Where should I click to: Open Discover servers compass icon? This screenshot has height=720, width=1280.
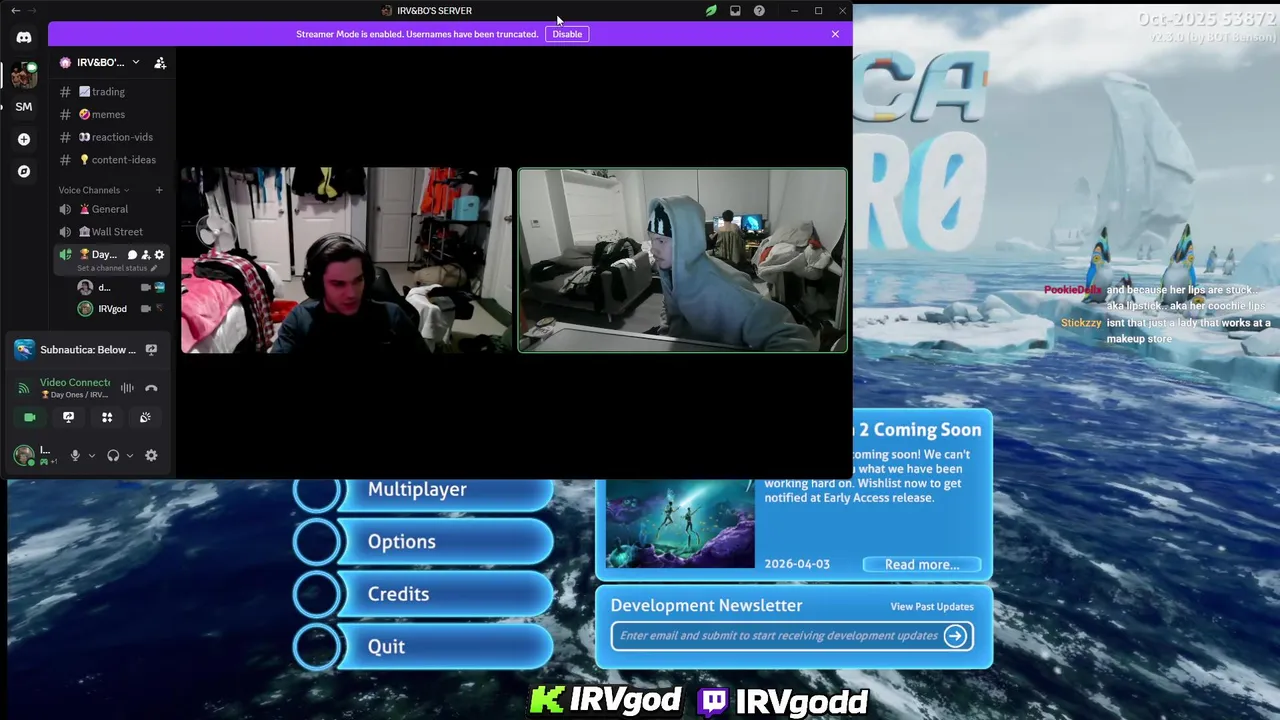pyautogui.click(x=24, y=171)
